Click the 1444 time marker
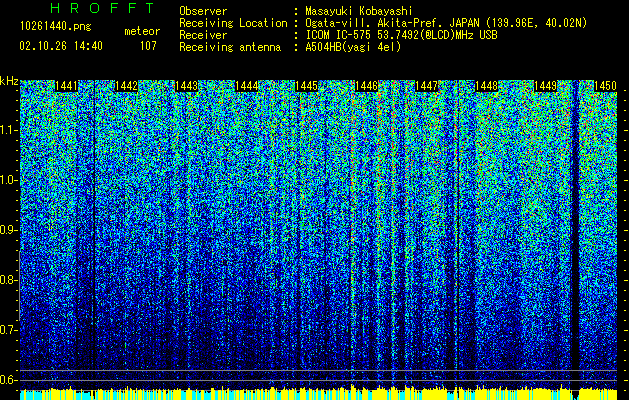The width and height of the screenshot is (629, 400). [x=246, y=86]
